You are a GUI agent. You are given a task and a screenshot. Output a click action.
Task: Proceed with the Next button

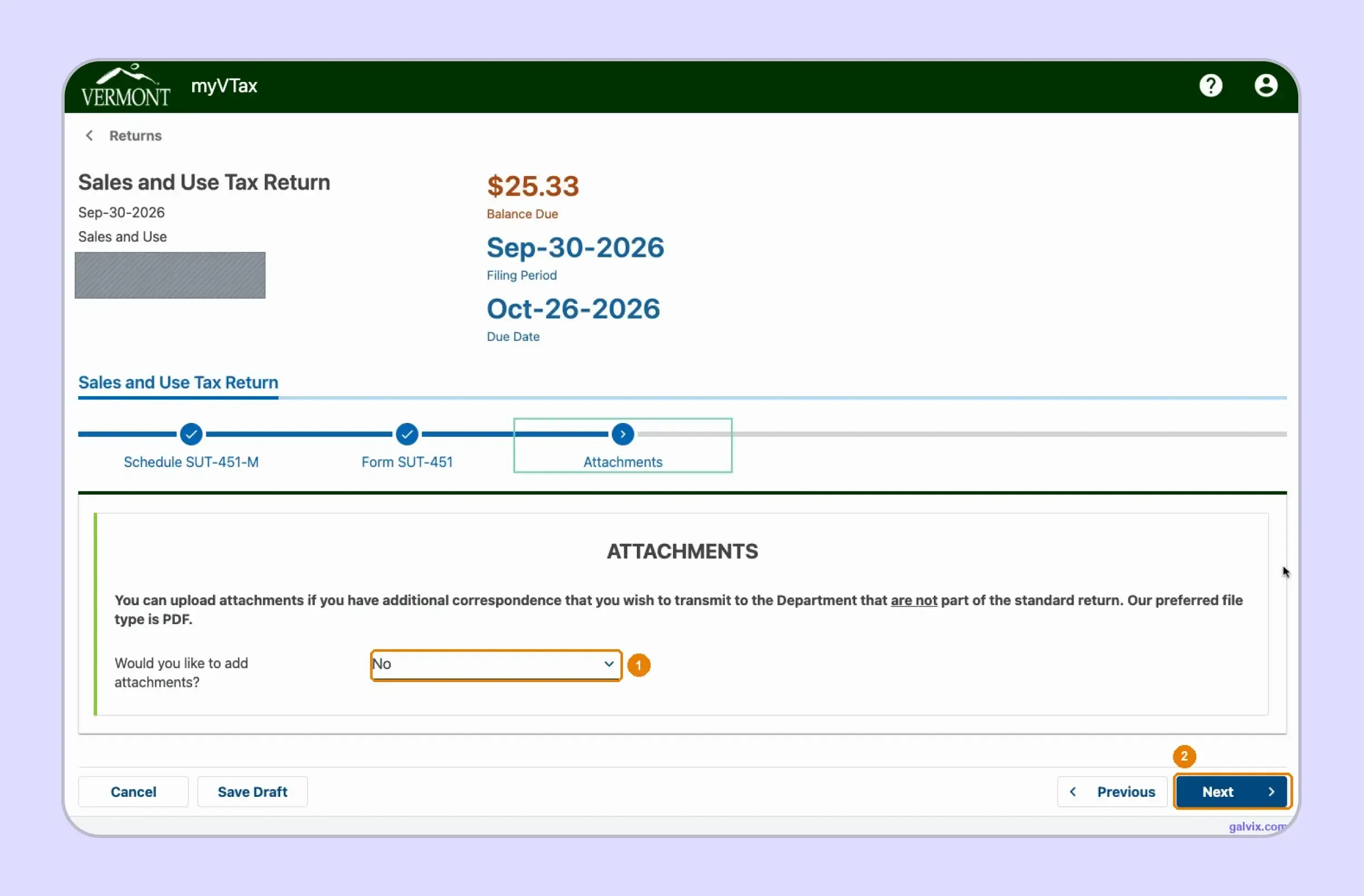pyautogui.click(x=1232, y=792)
